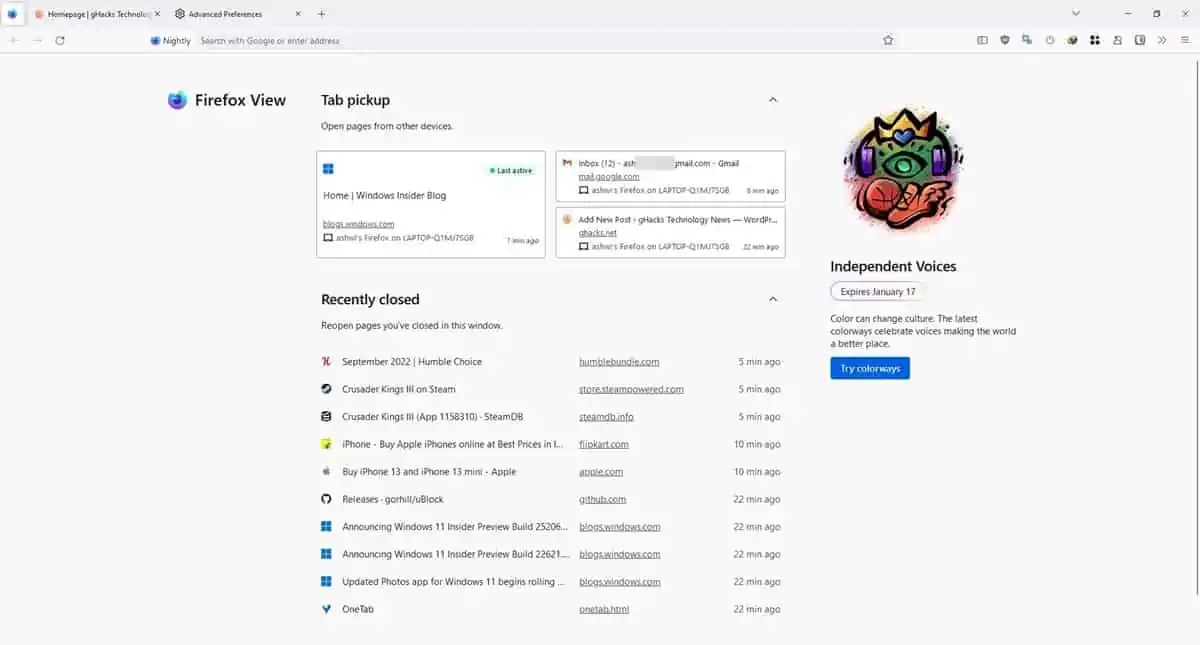This screenshot has height=645, width=1200.
Task: Click the Independent Voices colorway artwork
Action: pyautogui.click(x=902, y=171)
